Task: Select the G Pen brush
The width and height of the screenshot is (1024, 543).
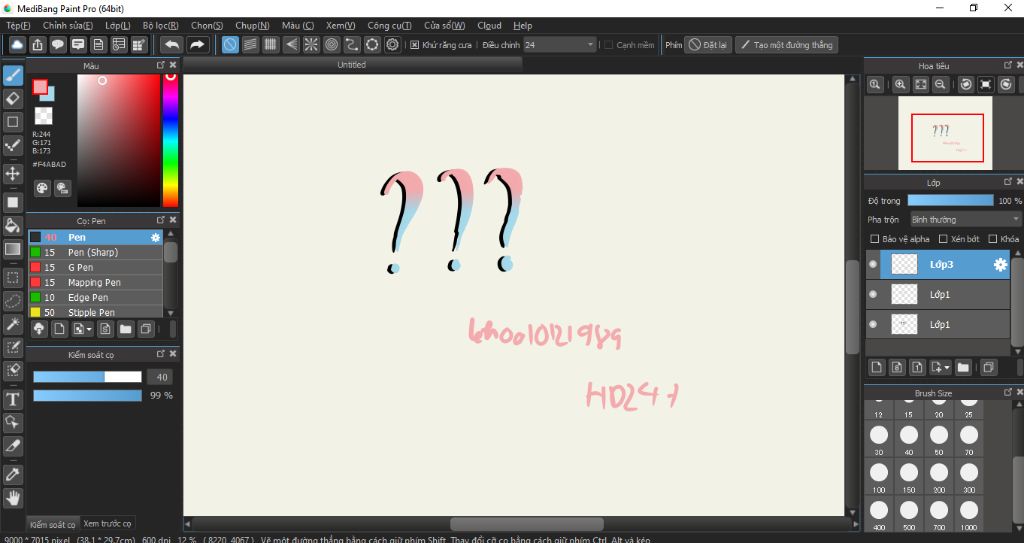Action: (x=95, y=267)
